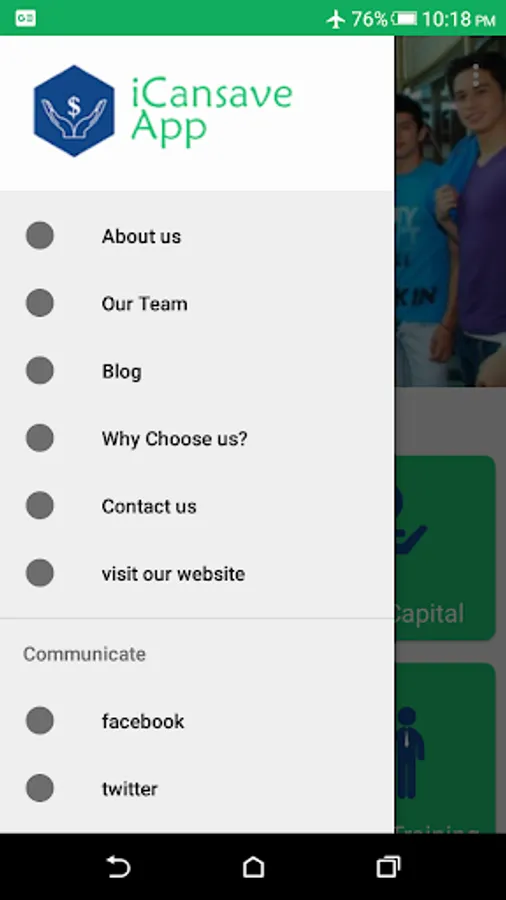Open the About us menu entry
The image size is (506, 900).
pos(197,236)
